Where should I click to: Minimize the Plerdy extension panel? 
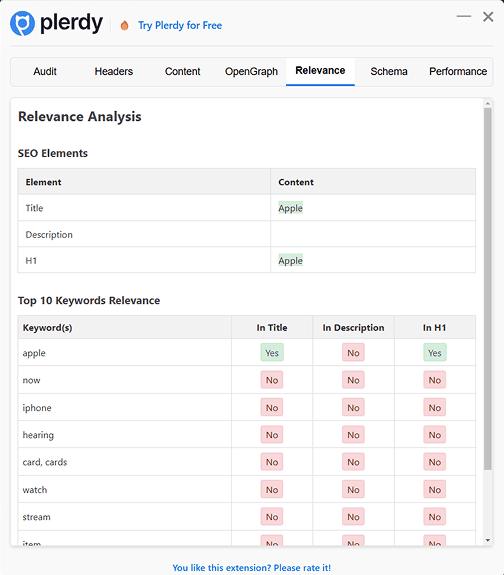click(464, 17)
